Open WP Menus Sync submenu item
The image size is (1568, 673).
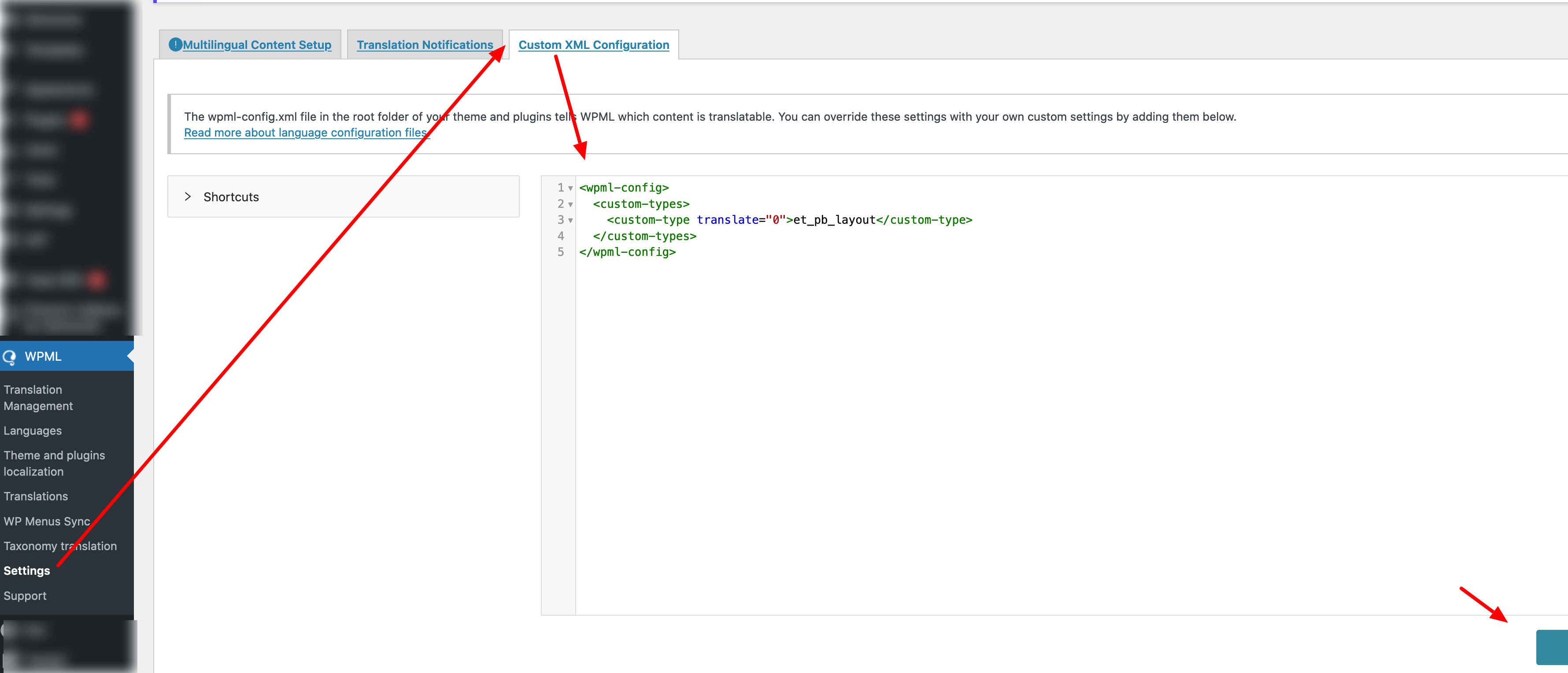point(47,521)
